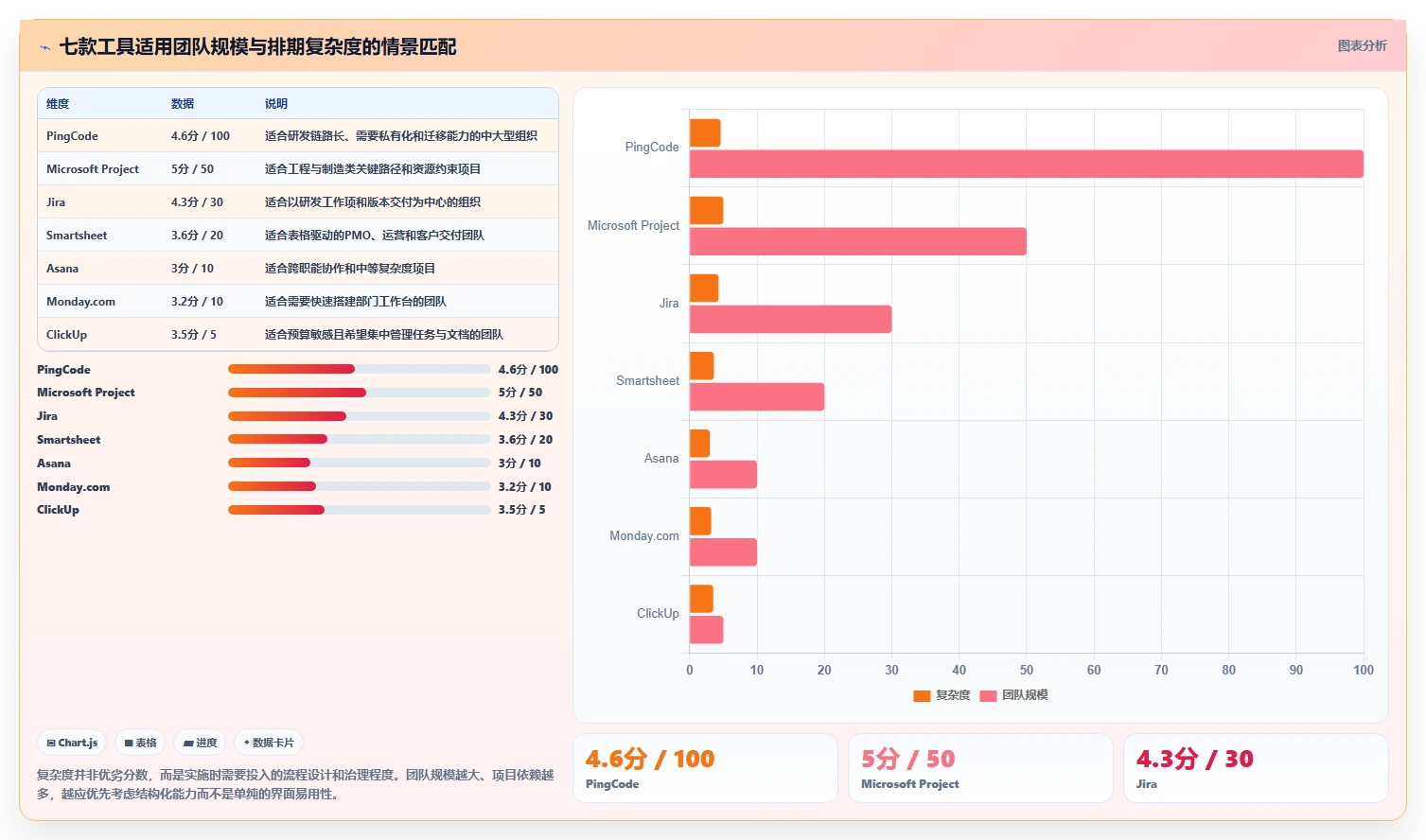Viewport: 1426px width, 840px height.
Task: Open the Microsoft Project 5分 / 50 data card
Action: [980, 768]
